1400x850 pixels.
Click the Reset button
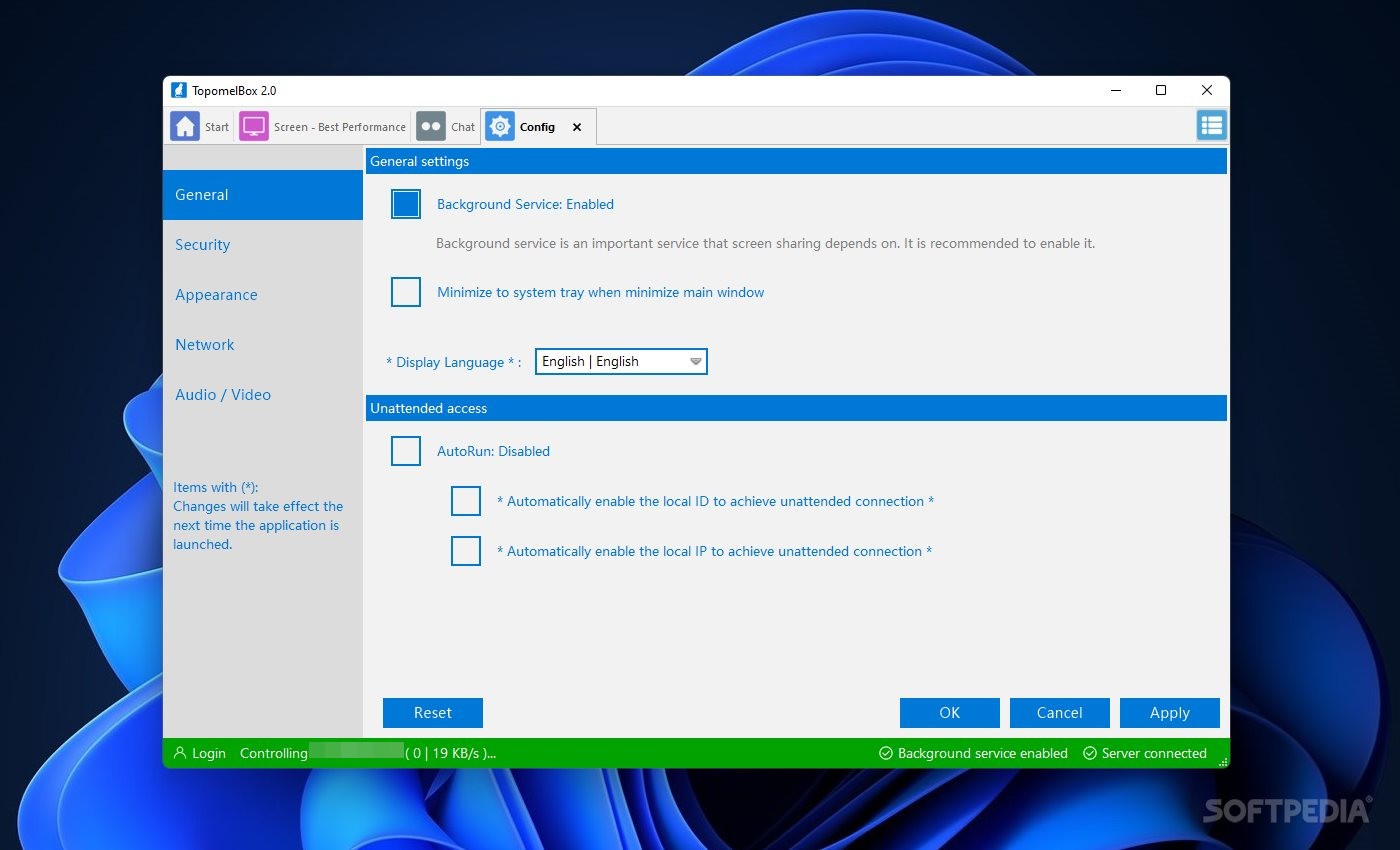[433, 713]
